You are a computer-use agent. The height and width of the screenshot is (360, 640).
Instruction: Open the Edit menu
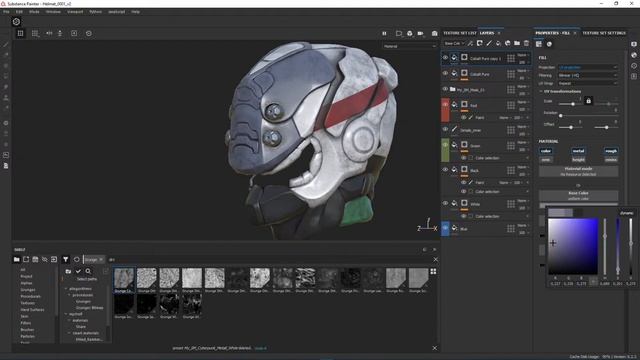(x=19, y=12)
